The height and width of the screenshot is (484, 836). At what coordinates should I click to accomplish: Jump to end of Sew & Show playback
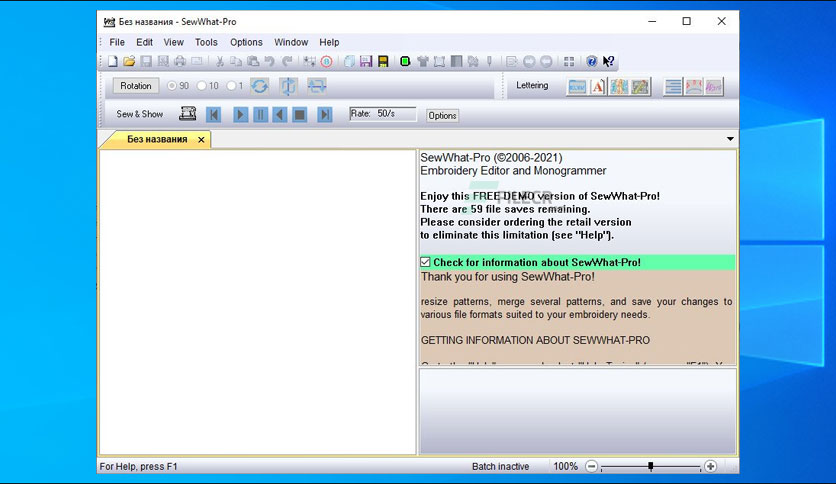pos(324,114)
